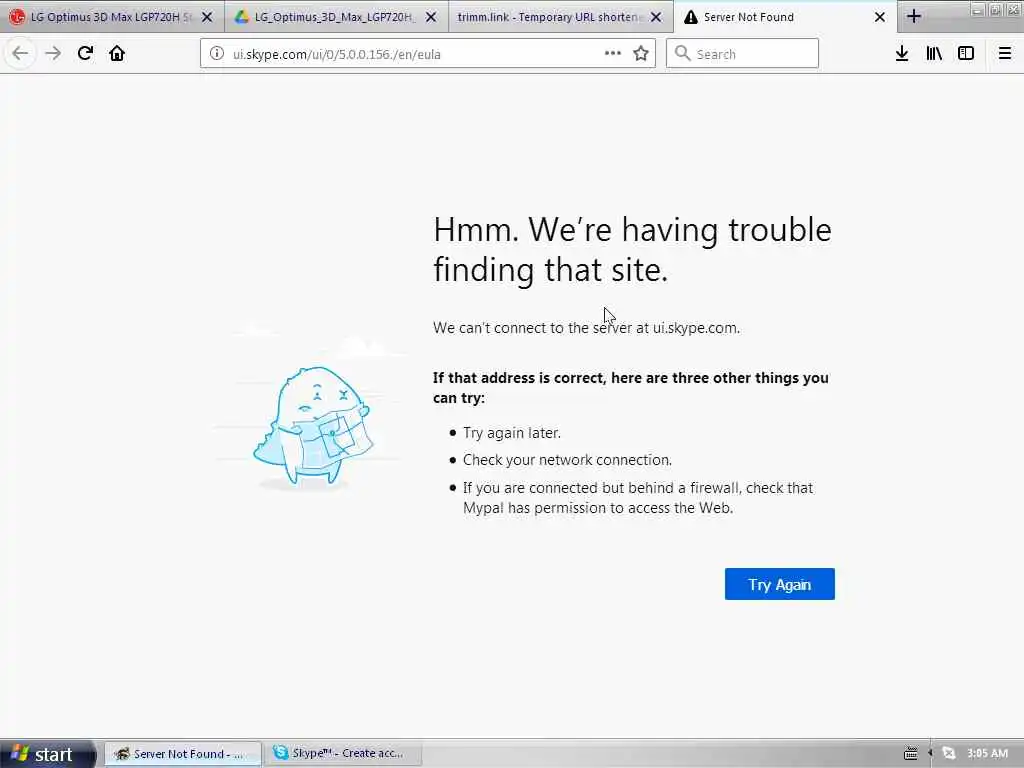Click the 3:05 AM clock

[x=987, y=754]
